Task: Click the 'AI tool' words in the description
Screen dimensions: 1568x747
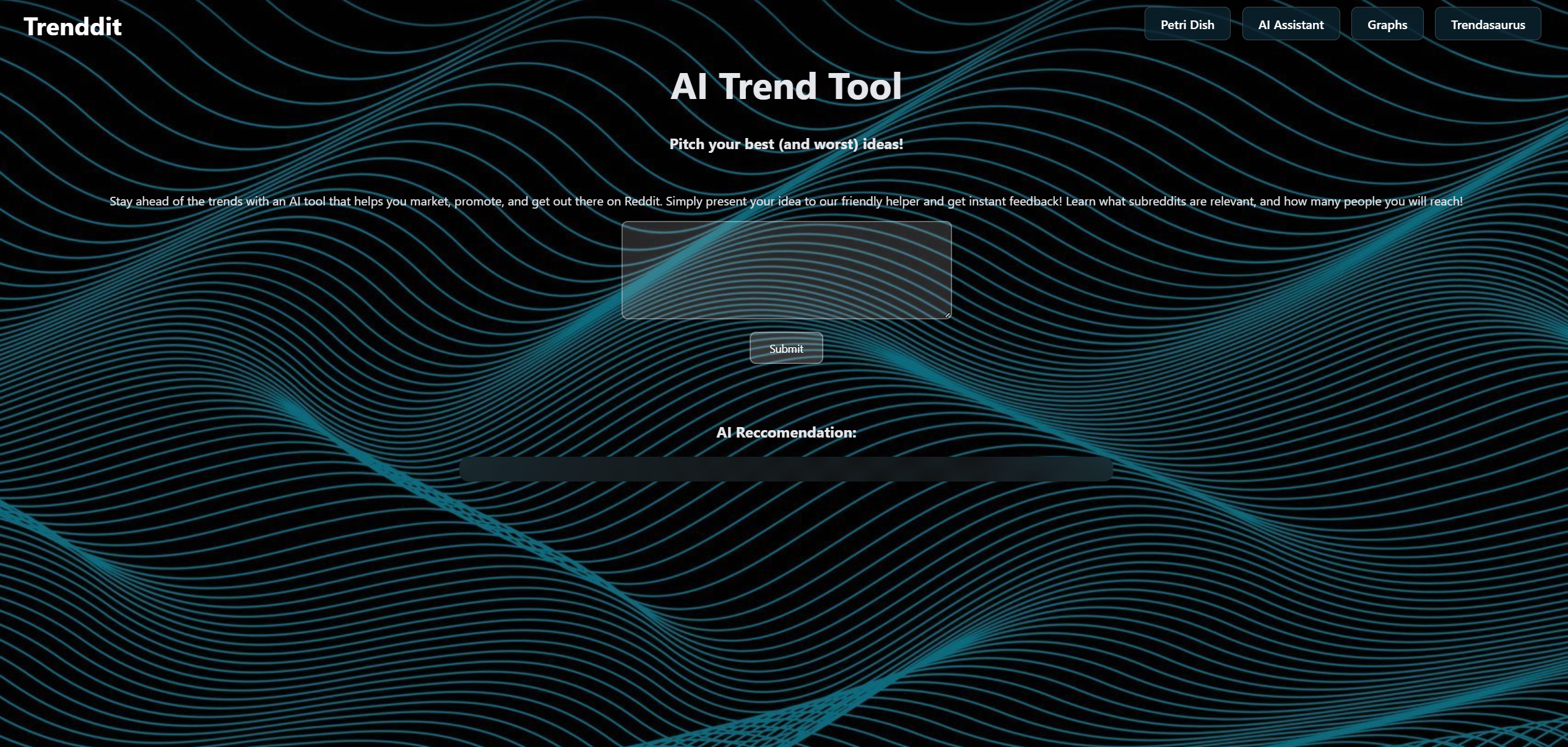Action: click(x=307, y=201)
